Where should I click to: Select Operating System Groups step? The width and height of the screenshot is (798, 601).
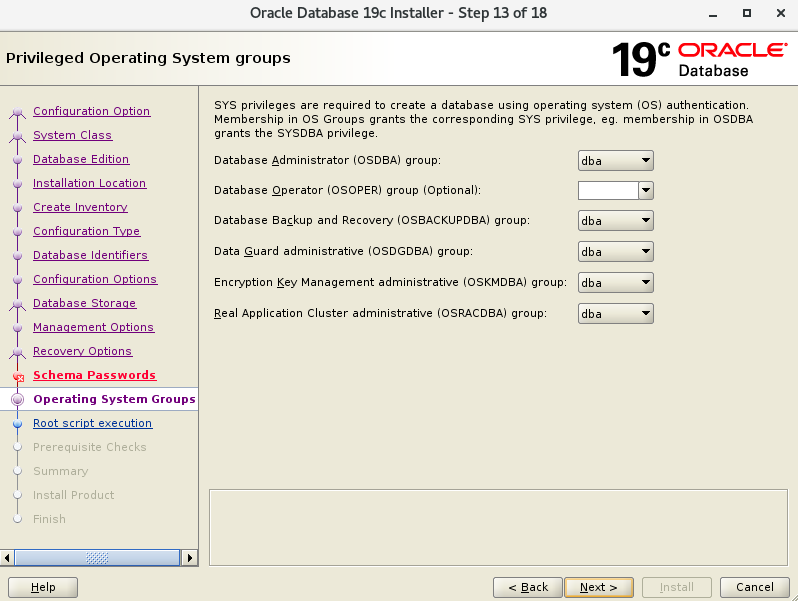[115, 399]
